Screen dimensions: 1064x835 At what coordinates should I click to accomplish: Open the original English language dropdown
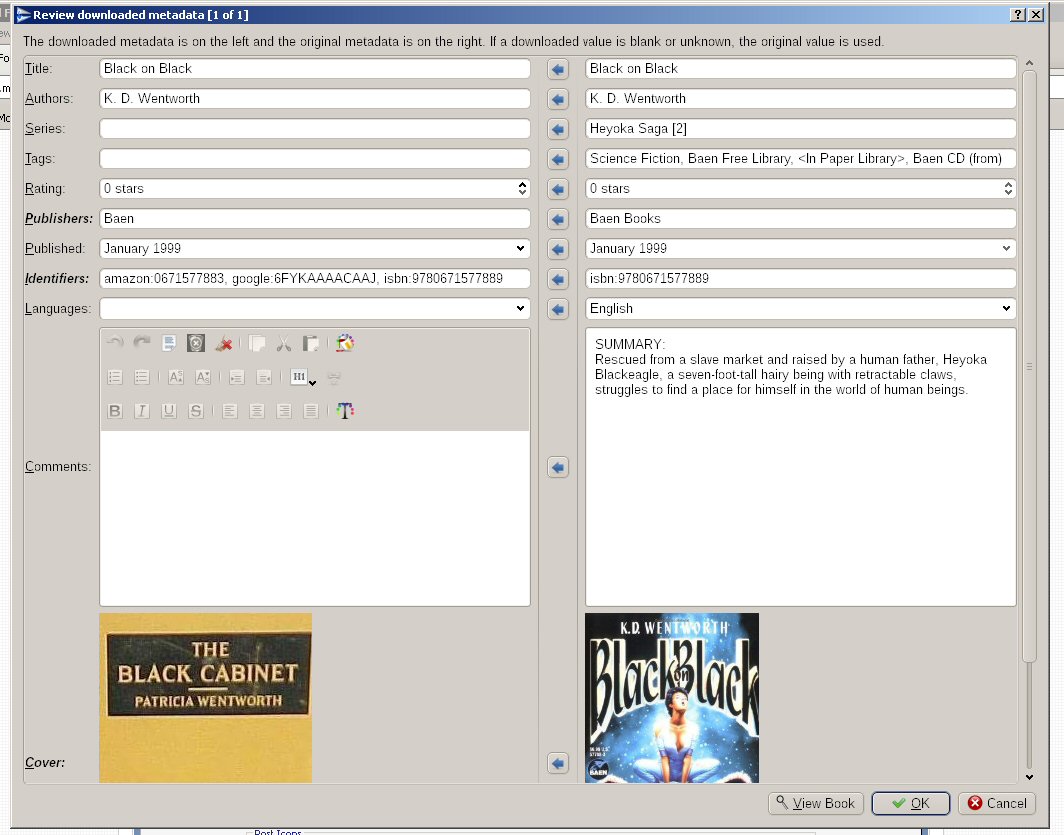click(1006, 308)
